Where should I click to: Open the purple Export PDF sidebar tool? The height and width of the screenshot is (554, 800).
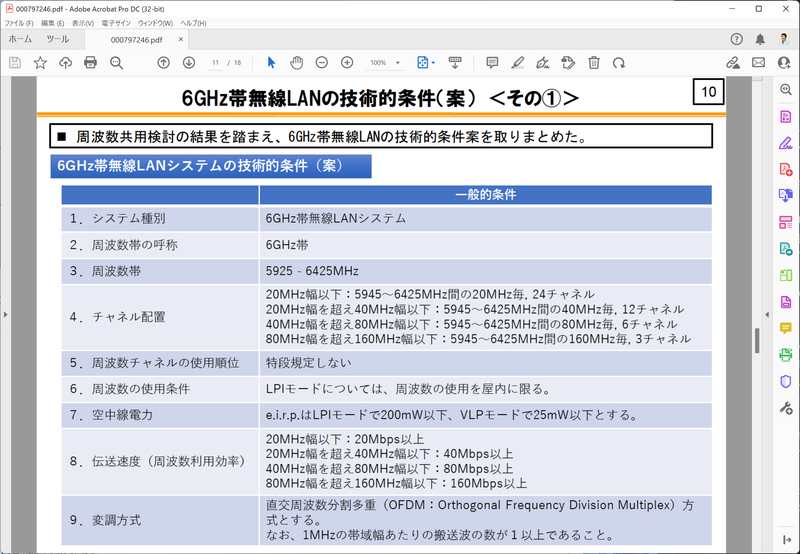pyautogui.click(x=786, y=116)
